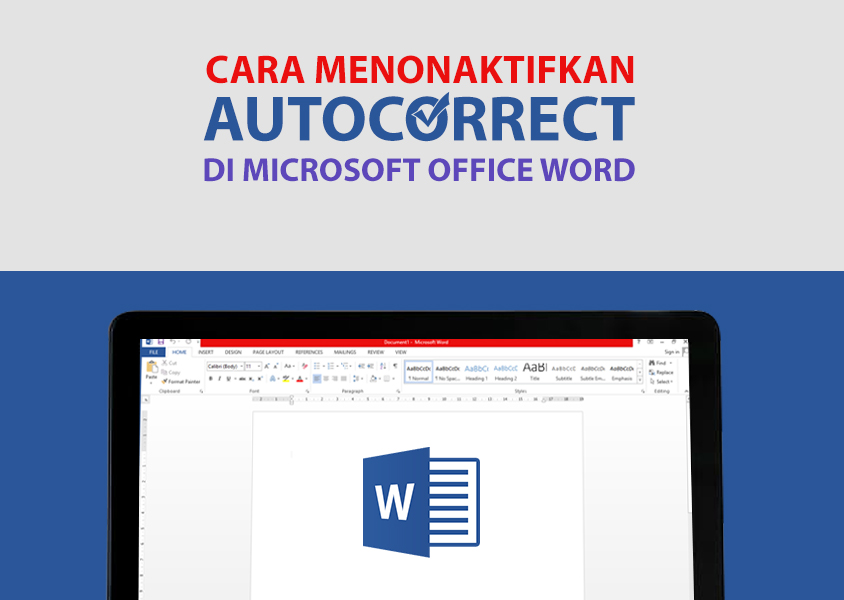Apply the Subtitle style
Screen dimensions: 844x600
coord(564,372)
